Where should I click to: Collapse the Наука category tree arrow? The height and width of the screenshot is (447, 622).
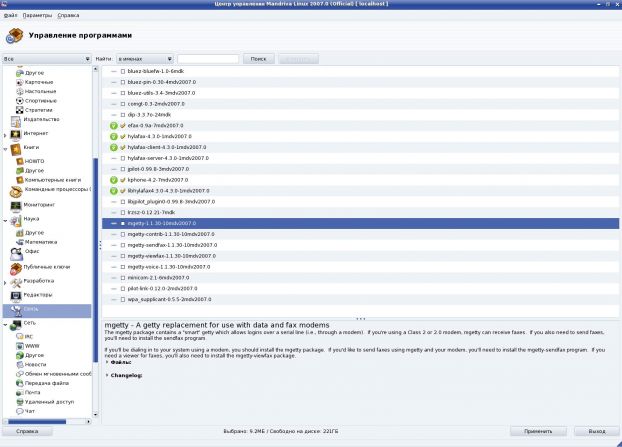click(5, 221)
